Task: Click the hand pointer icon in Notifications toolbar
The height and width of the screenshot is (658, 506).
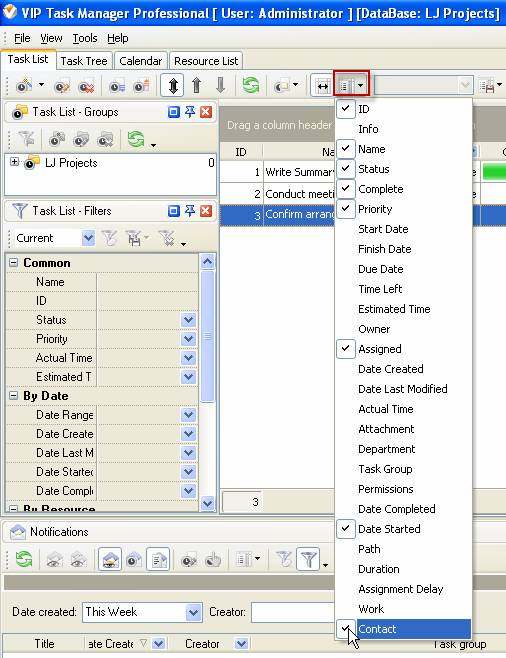Action: click(x=214, y=559)
